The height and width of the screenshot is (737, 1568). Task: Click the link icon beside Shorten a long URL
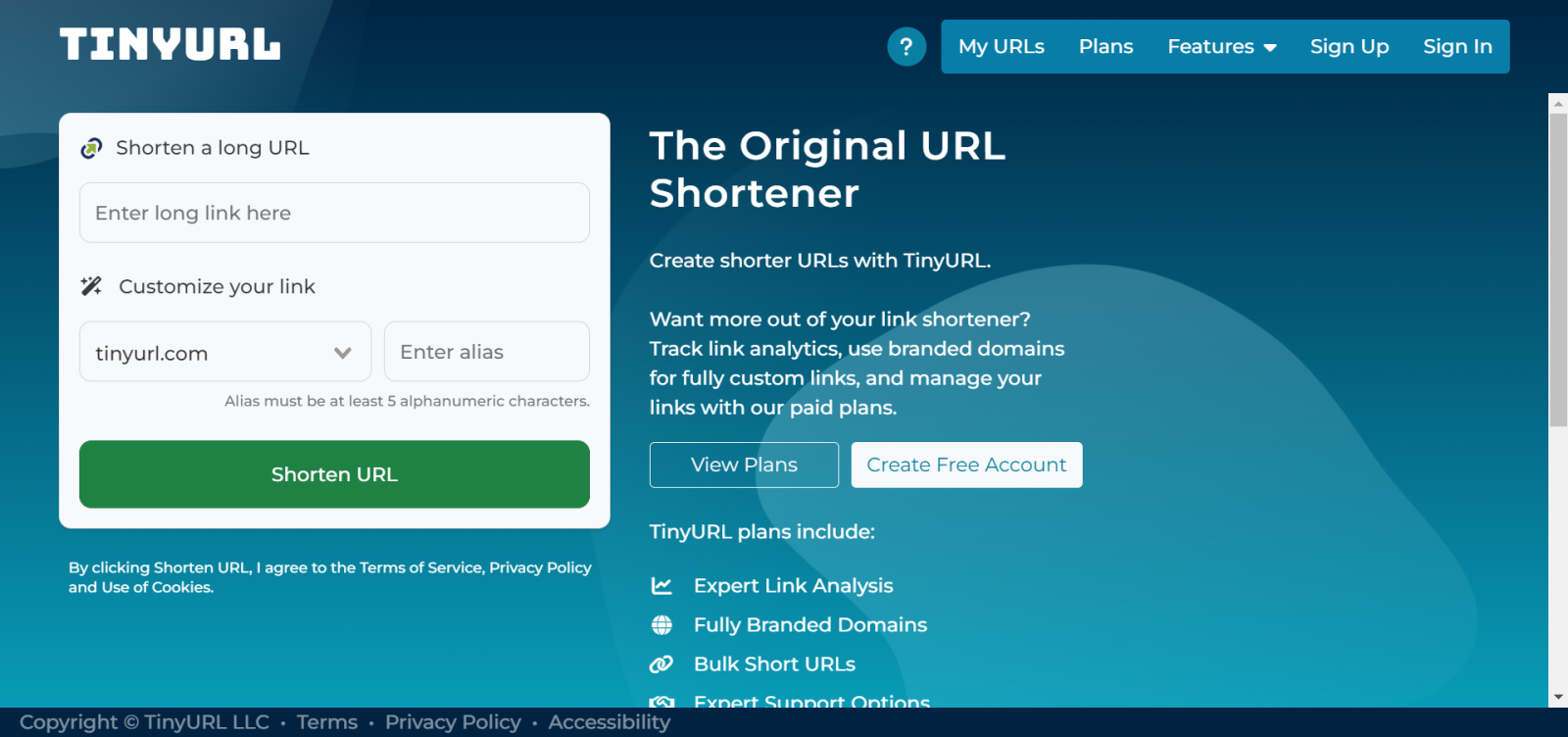91,148
